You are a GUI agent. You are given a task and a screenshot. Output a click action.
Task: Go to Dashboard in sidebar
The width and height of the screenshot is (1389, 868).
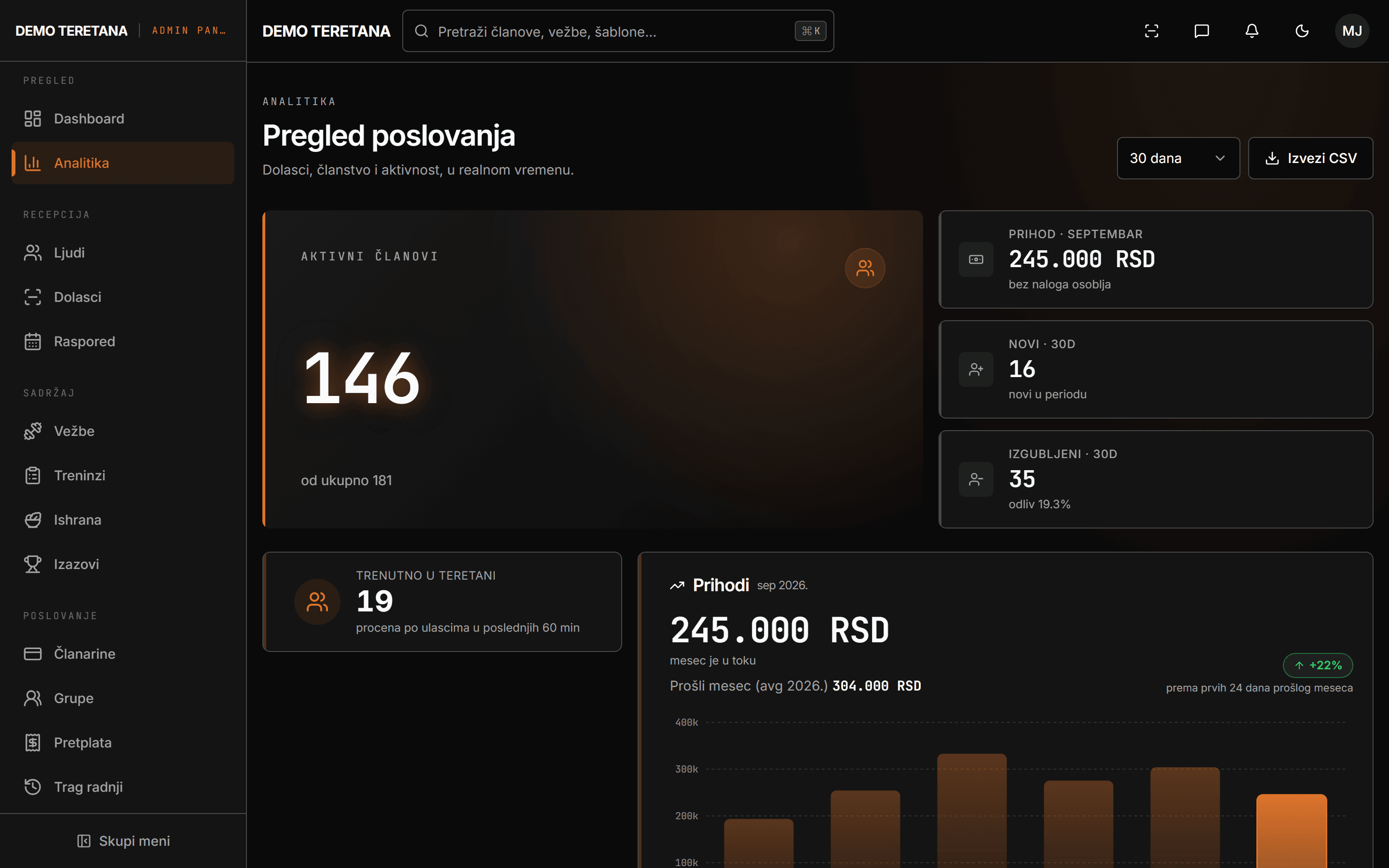(123, 119)
